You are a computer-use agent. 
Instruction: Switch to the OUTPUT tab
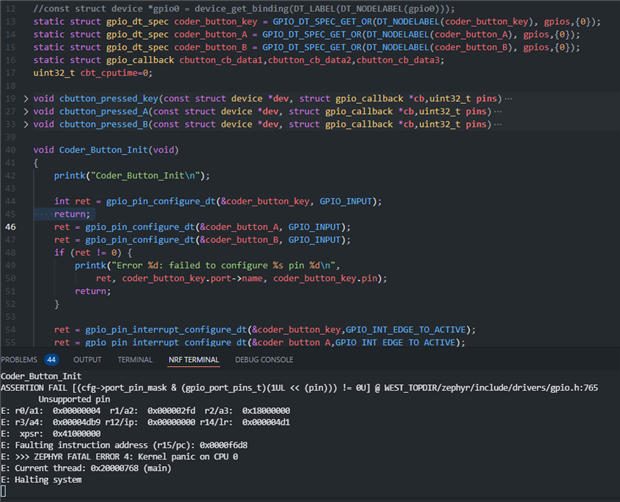coord(87,360)
